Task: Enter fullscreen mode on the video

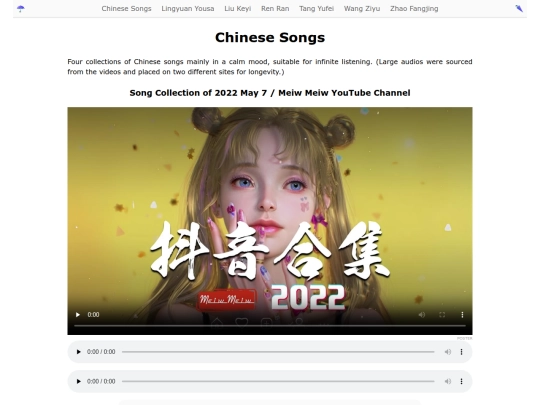Action: (442, 314)
